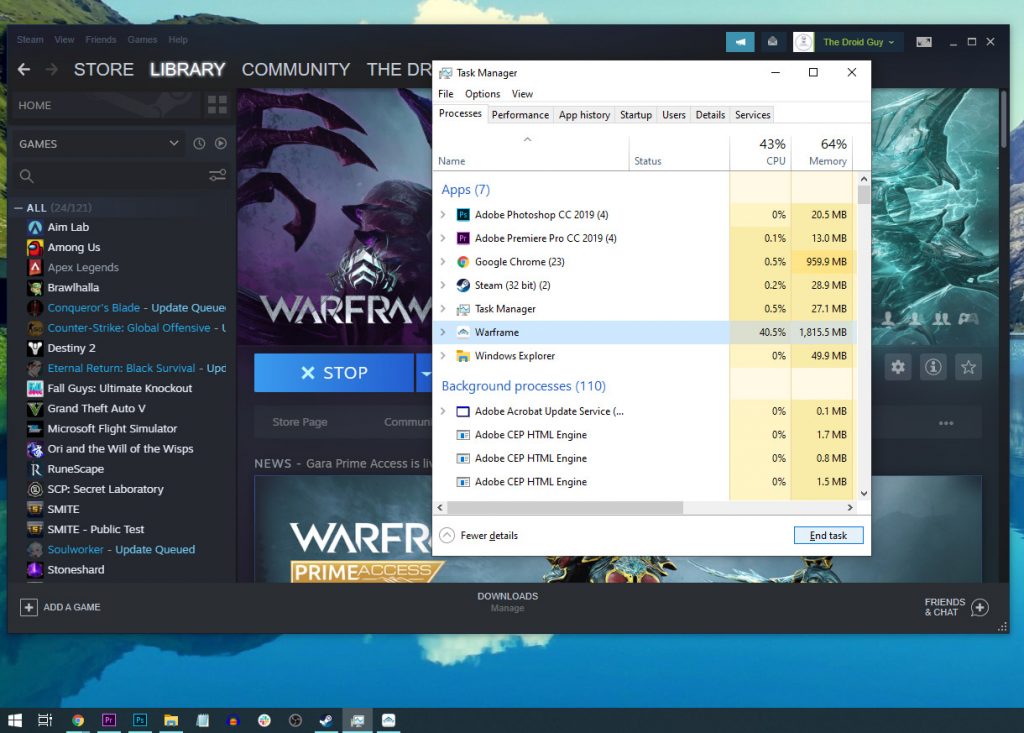Click ADD A GAME label
Viewport: 1024px width, 733px height.
tap(72, 607)
